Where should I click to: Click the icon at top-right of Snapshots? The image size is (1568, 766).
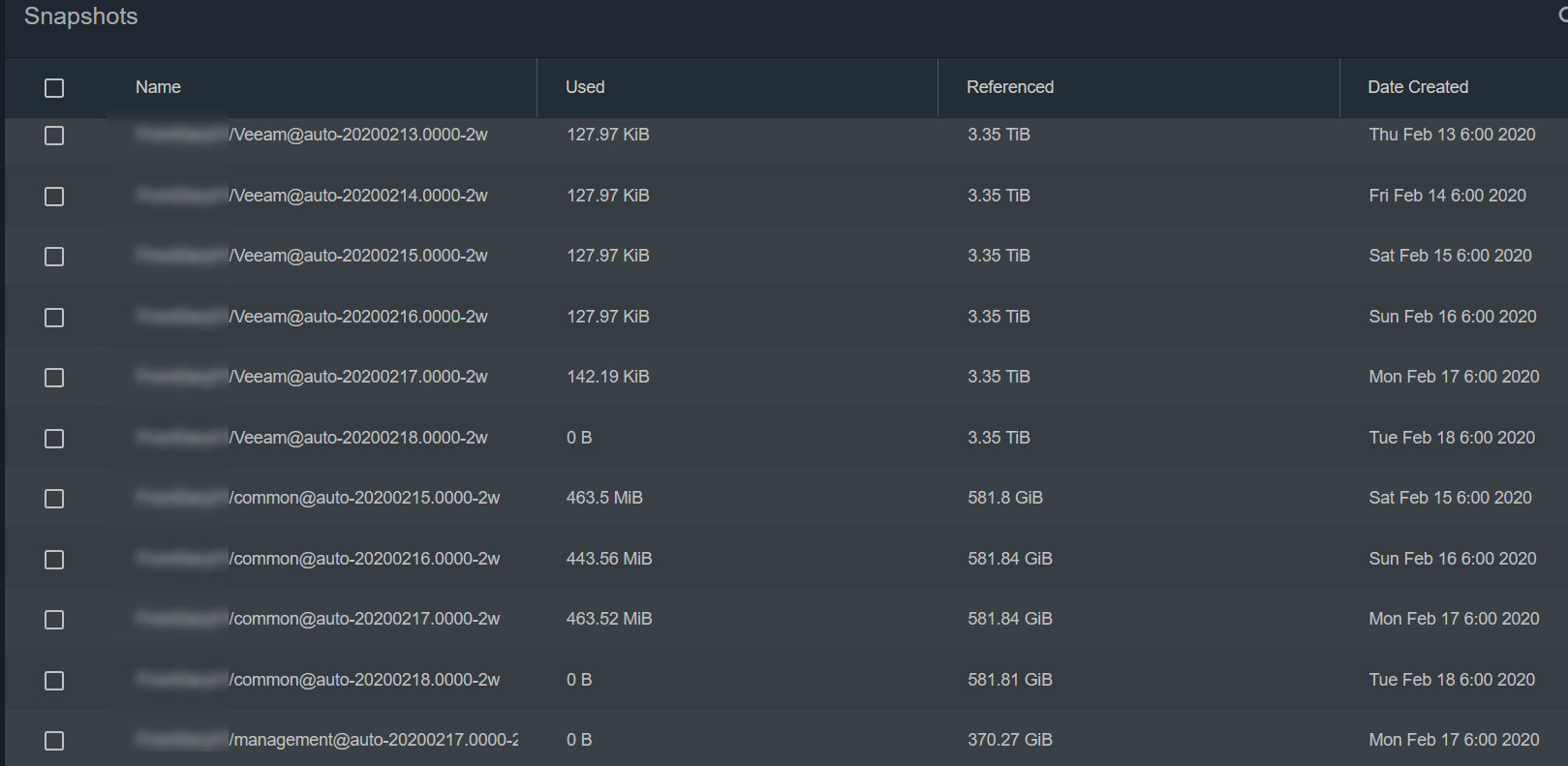pos(1561,15)
